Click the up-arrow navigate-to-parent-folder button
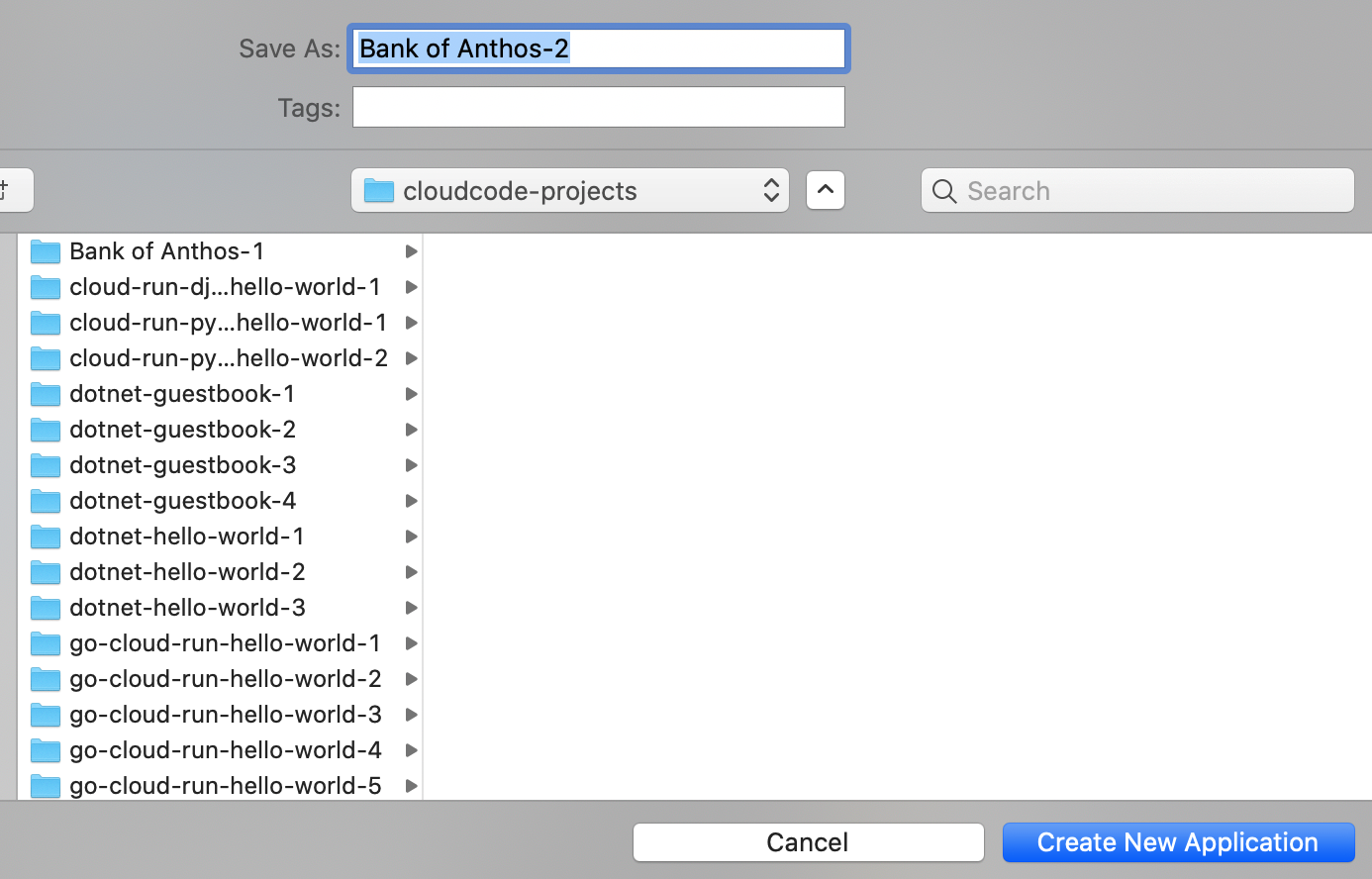1372x879 pixels. [825, 190]
